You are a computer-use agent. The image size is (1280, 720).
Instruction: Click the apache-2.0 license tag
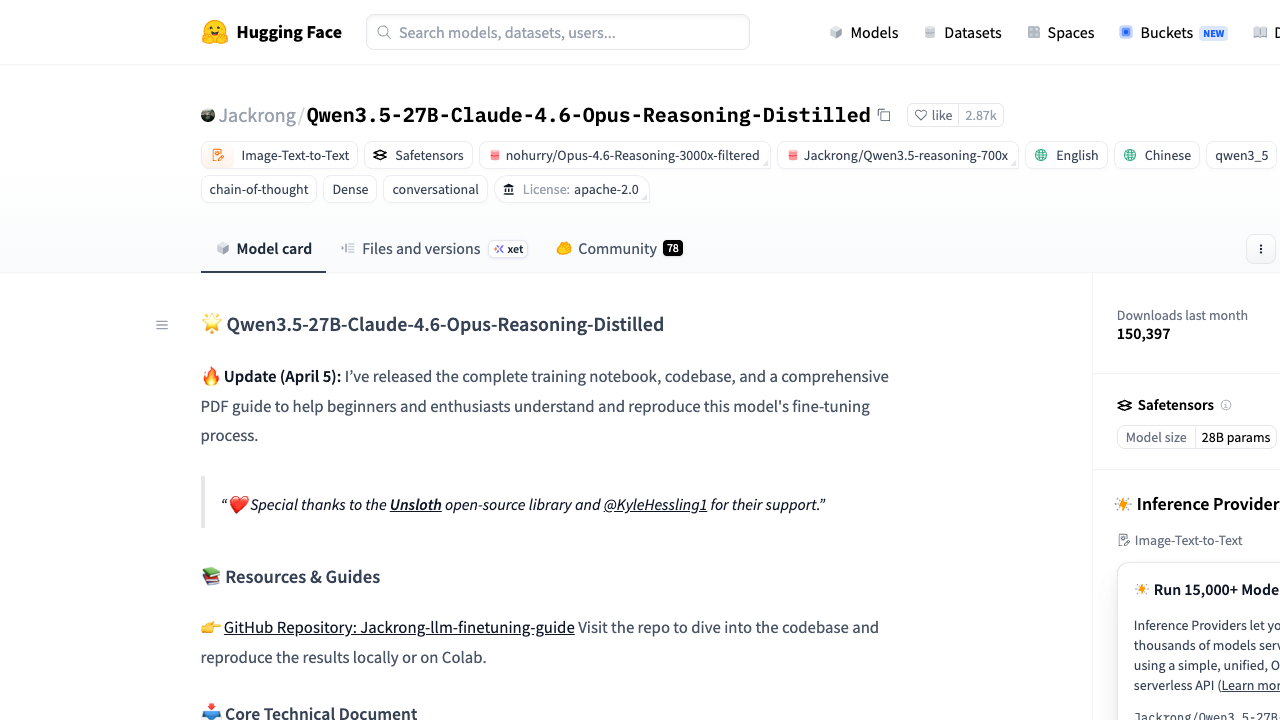point(572,189)
